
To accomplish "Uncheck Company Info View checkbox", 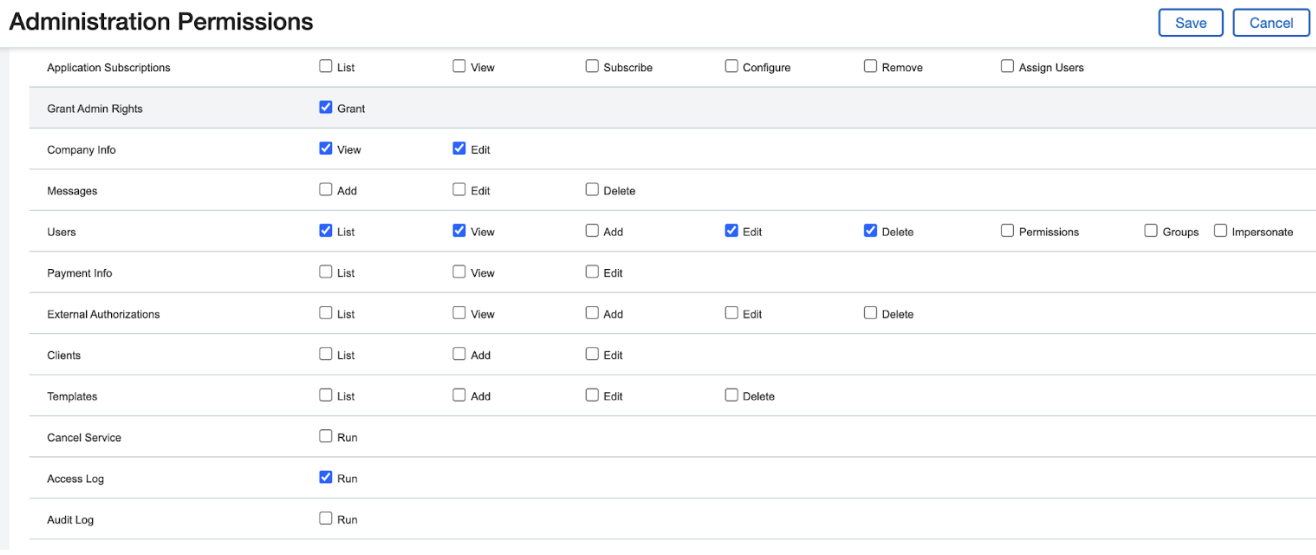I will coord(326,148).
